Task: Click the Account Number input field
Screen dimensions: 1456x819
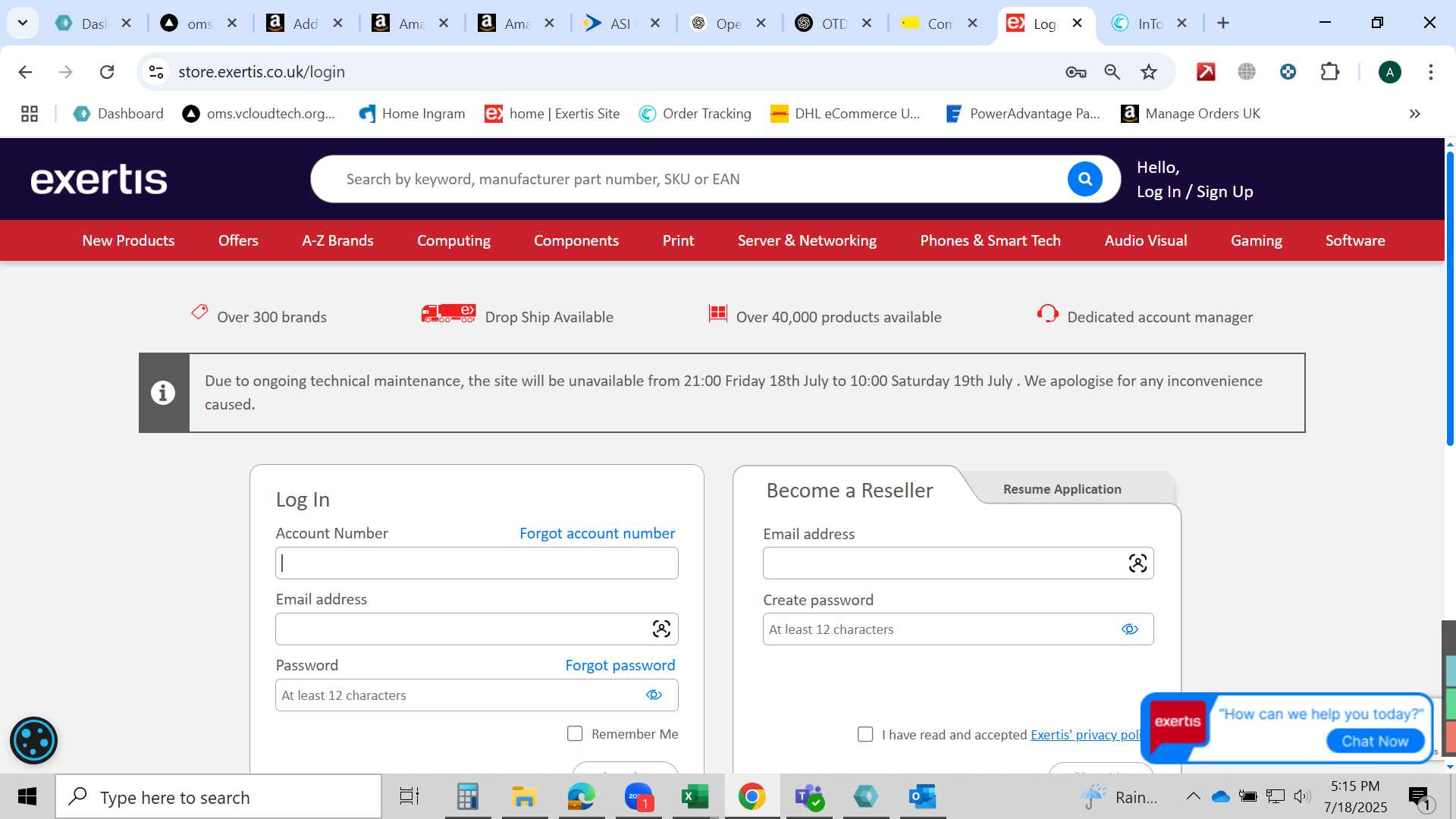Action: tap(476, 563)
